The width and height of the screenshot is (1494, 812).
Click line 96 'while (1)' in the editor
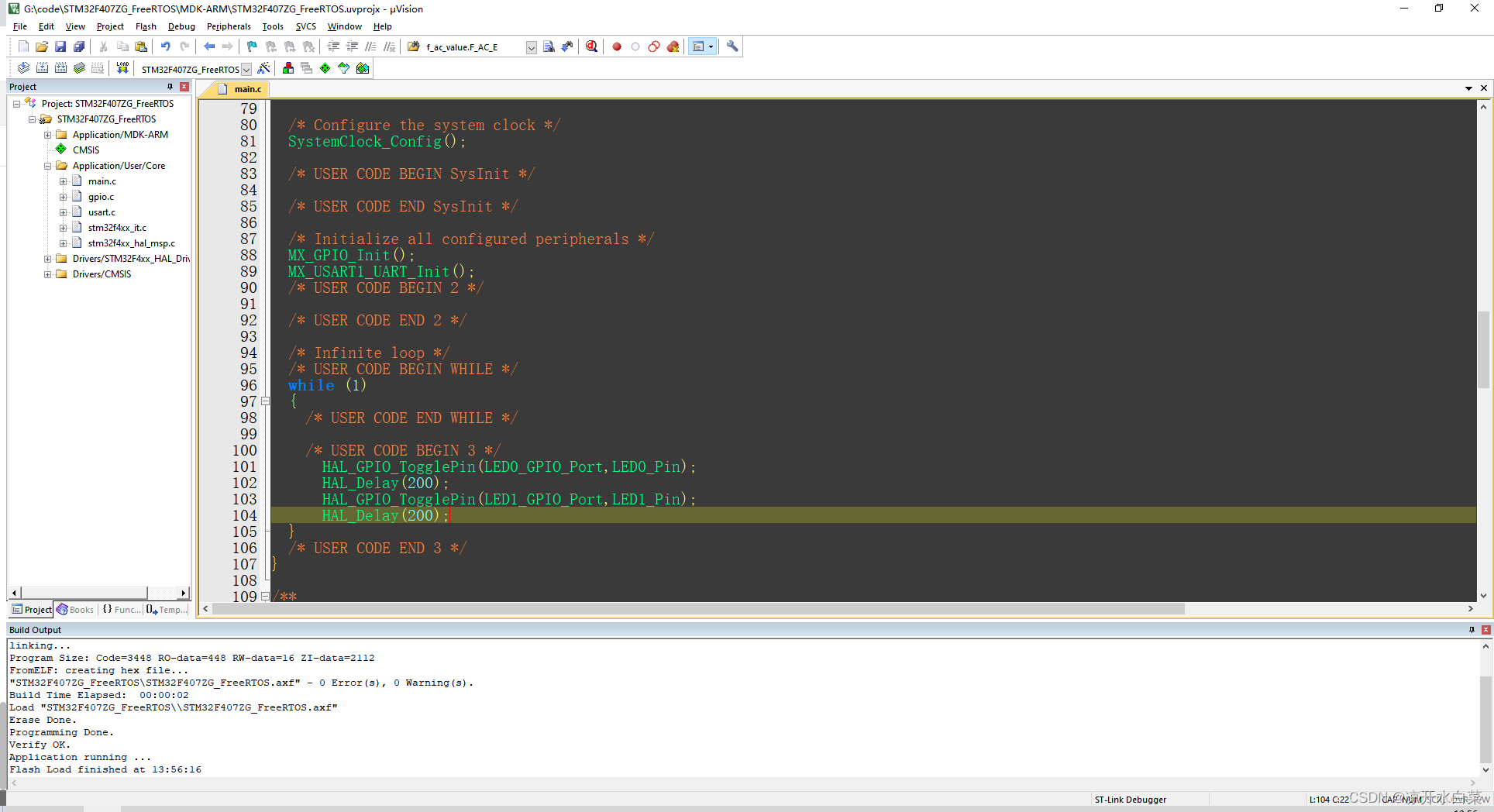click(x=327, y=385)
